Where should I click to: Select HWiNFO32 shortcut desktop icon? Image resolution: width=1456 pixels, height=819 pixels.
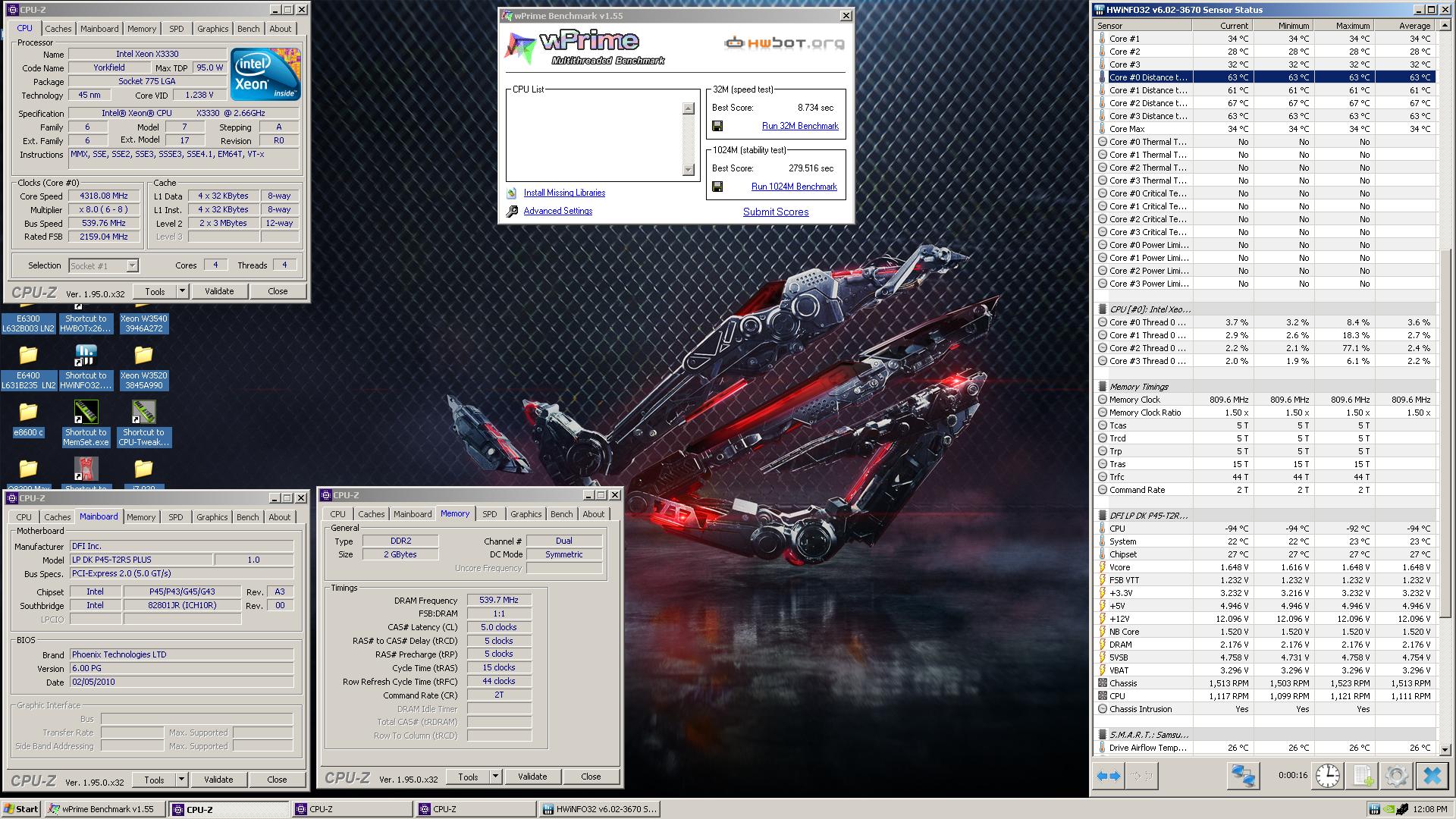[x=86, y=354]
